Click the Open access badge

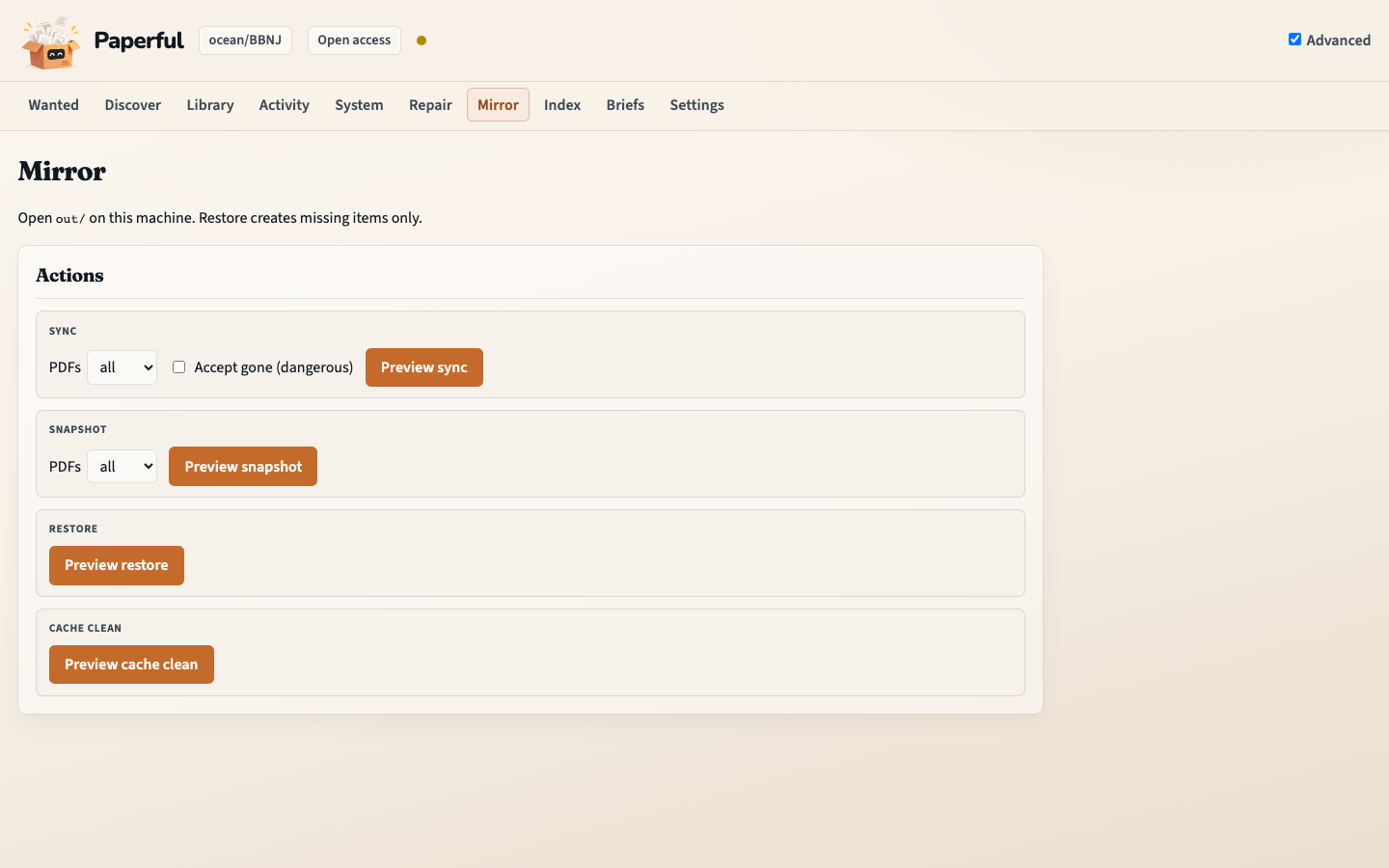click(x=354, y=41)
